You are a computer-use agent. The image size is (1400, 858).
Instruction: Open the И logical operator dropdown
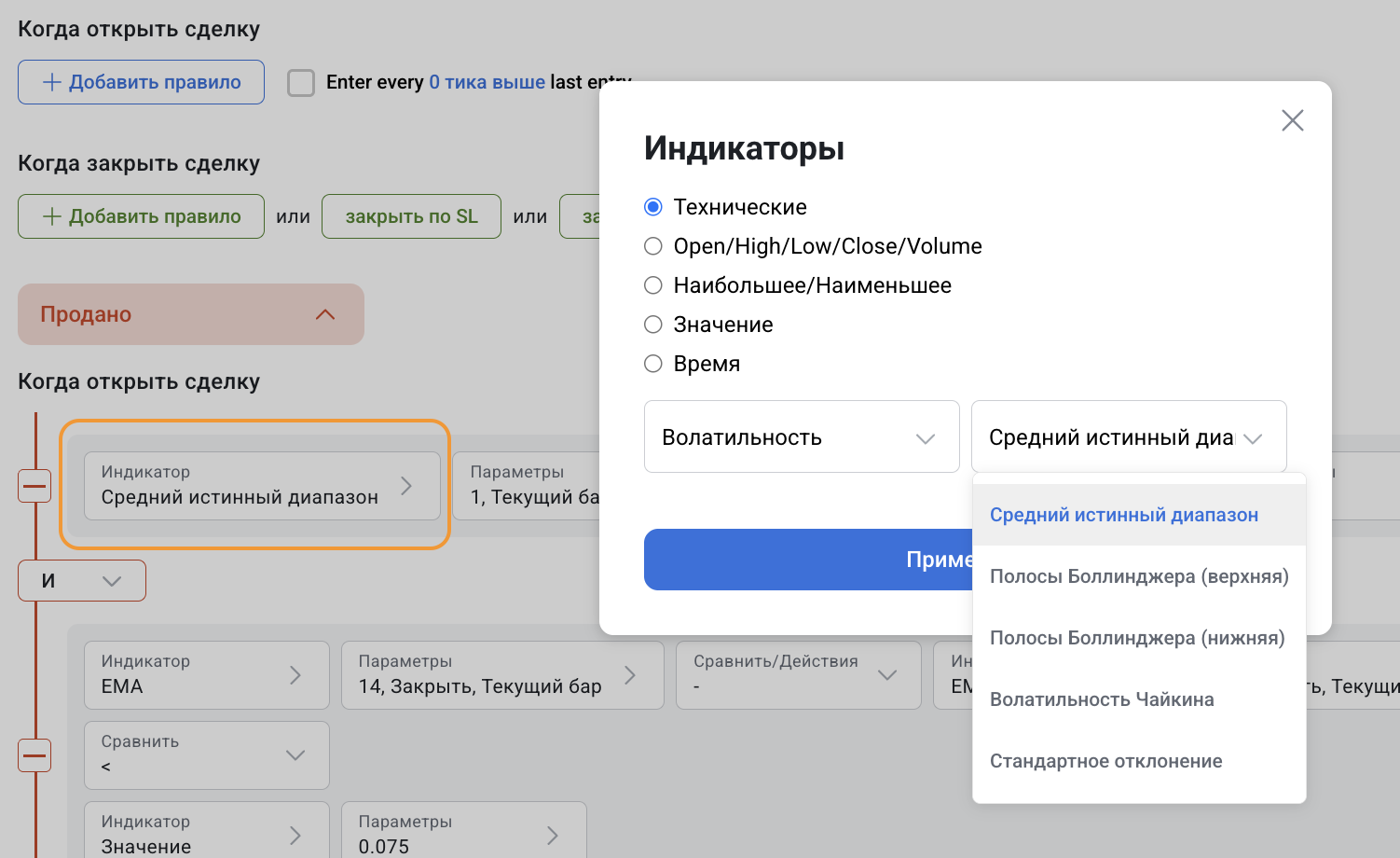(x=82, y=580)
